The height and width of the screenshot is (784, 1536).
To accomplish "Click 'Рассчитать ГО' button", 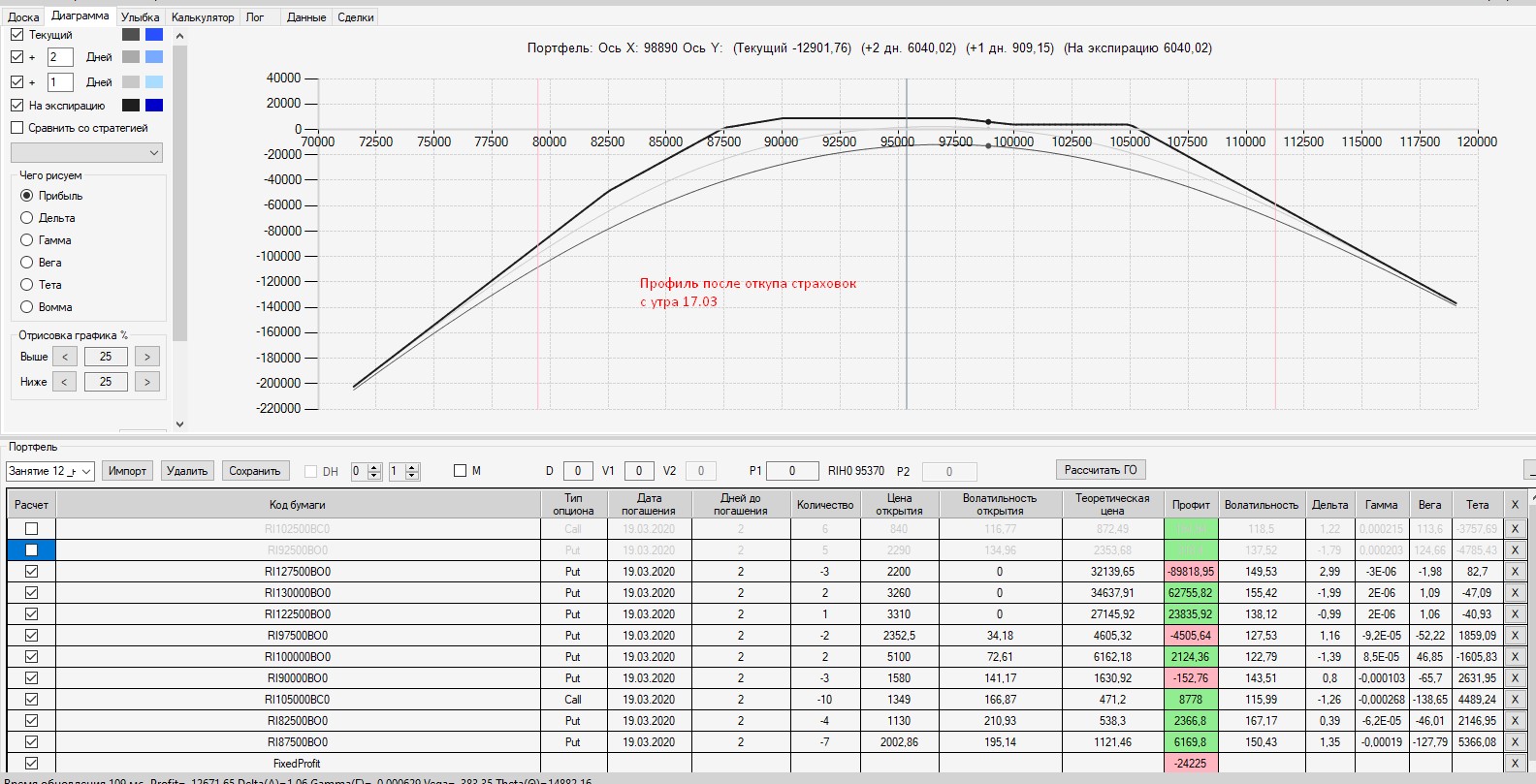I will coord(1101,470).
